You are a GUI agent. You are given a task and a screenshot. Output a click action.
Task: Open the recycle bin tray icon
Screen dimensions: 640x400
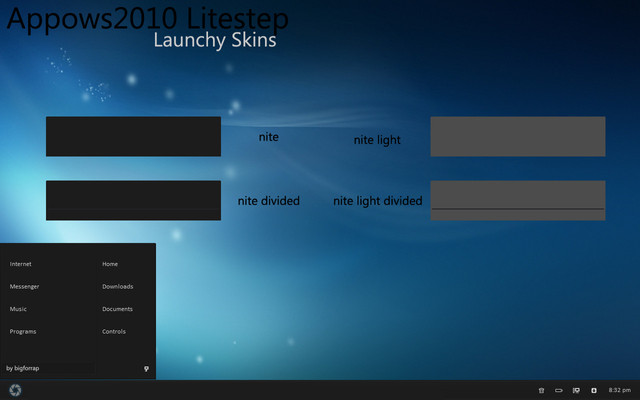coord(541,391)
